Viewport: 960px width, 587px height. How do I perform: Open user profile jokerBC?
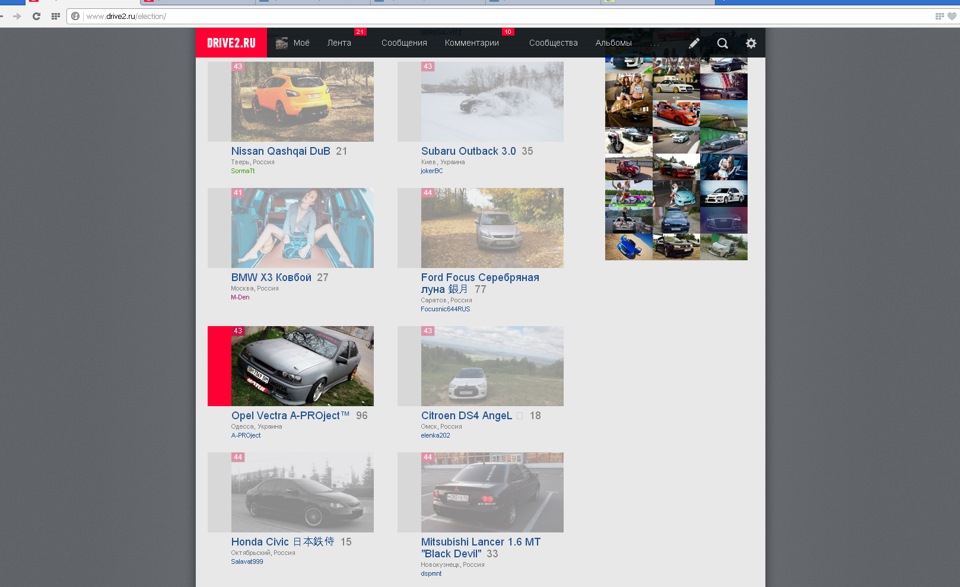(432, 171)
